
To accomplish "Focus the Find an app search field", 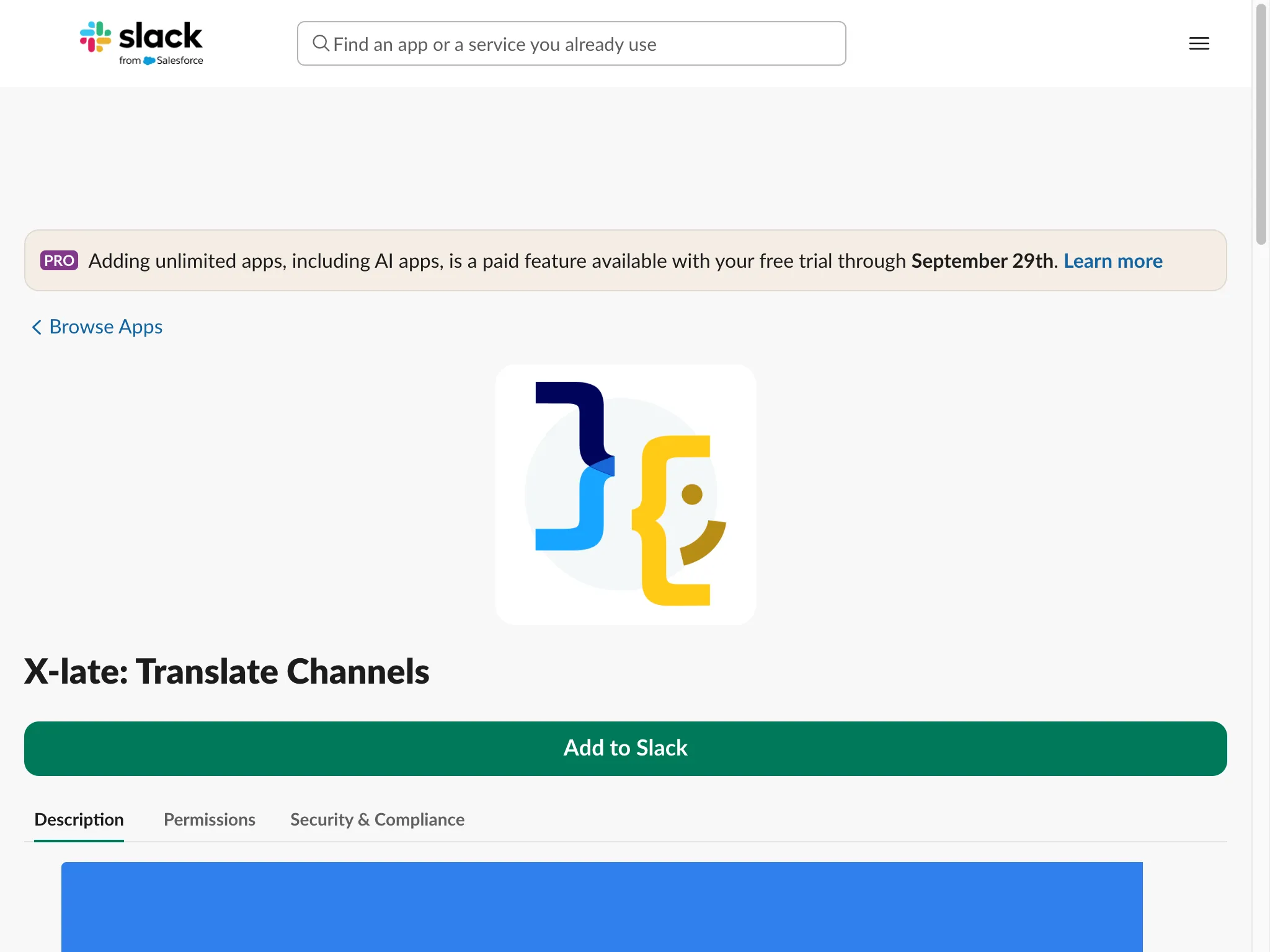I will 571,43.
